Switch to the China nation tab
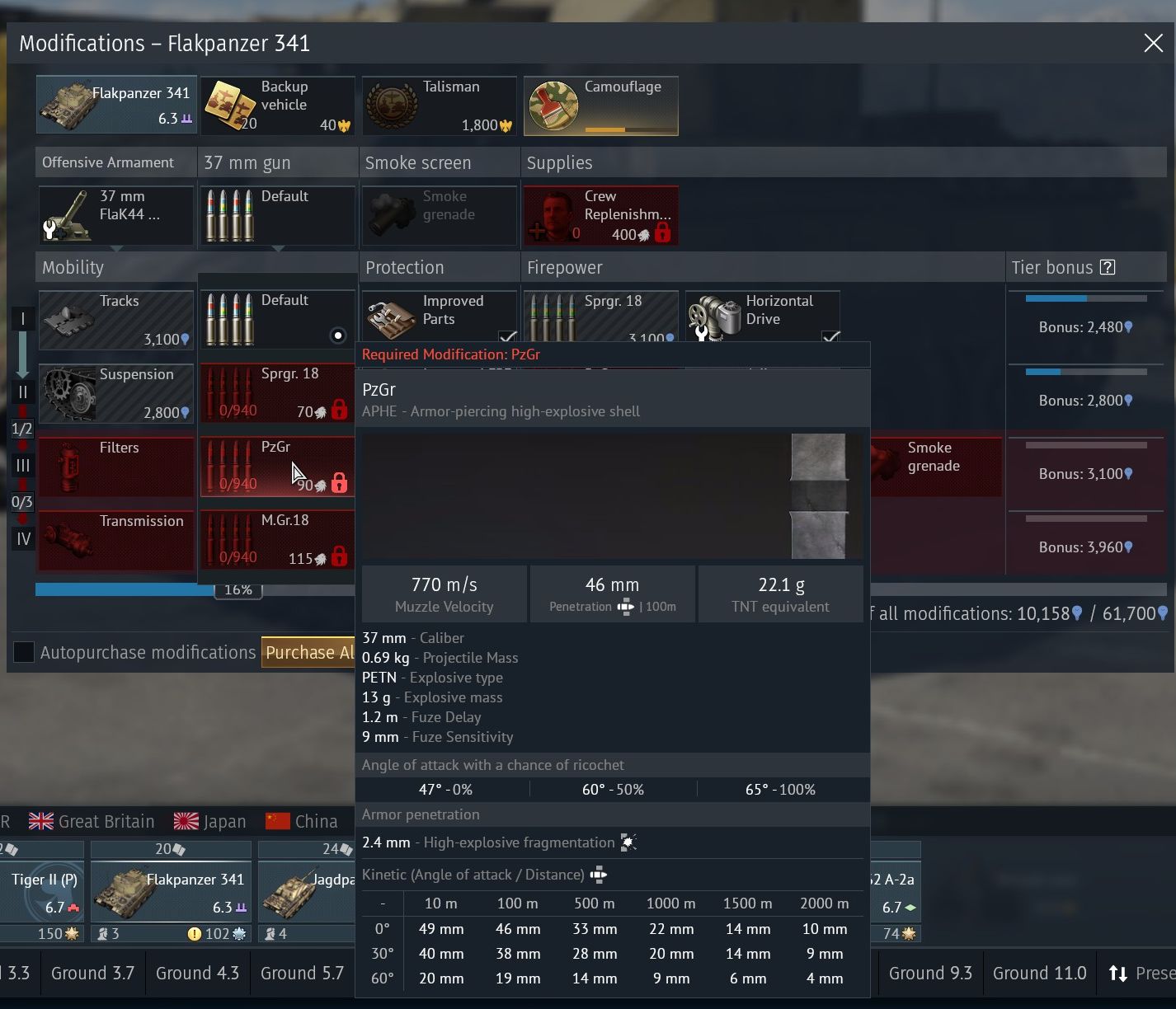The image size is (1176, 1009). [301, 821]
